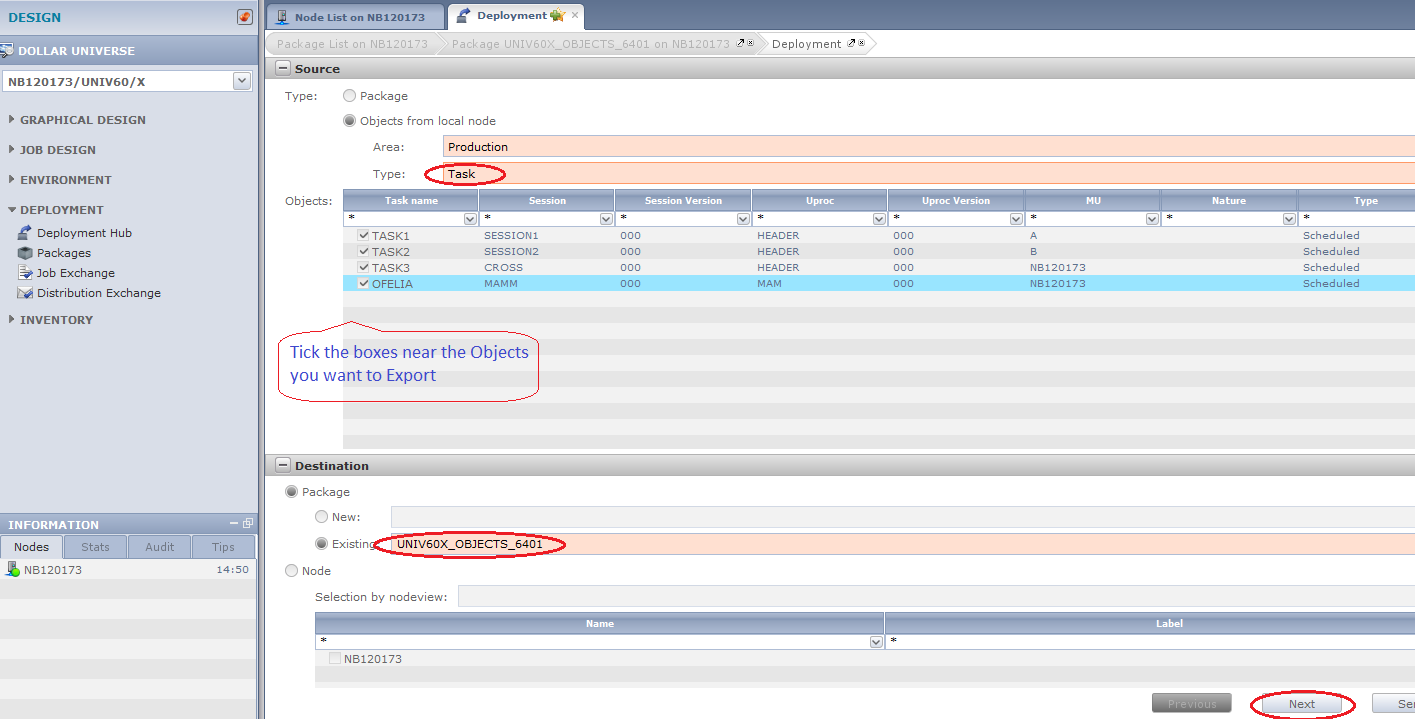
Task: Untick the TASK2 checkbox
Action: pyautogui.click(x=364, y=252)
